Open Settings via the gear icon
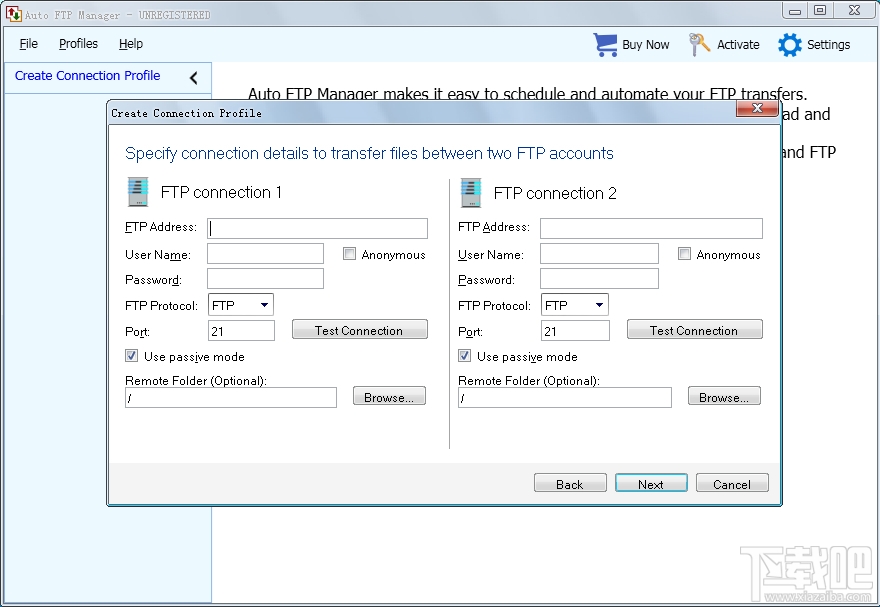Image resolution: width=880 pixels, height=607 pixels. [788, 44]
